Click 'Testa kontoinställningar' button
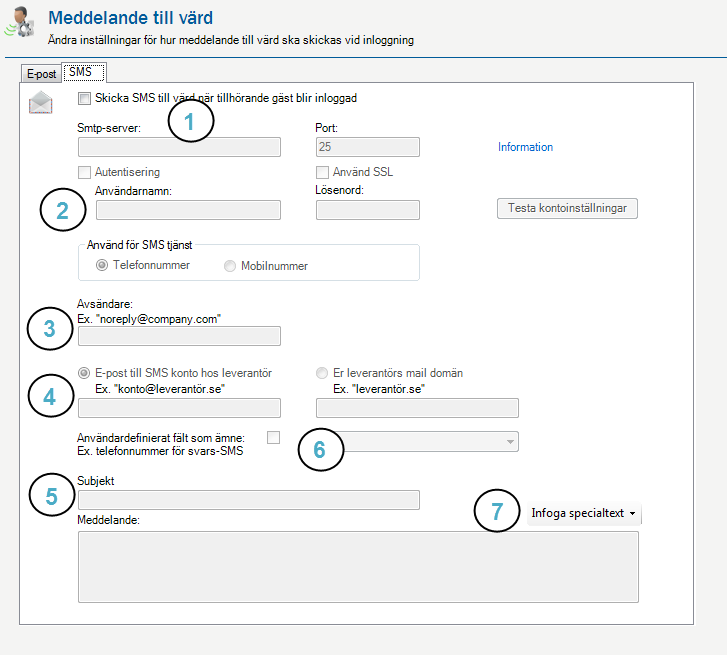 [567, 209]
